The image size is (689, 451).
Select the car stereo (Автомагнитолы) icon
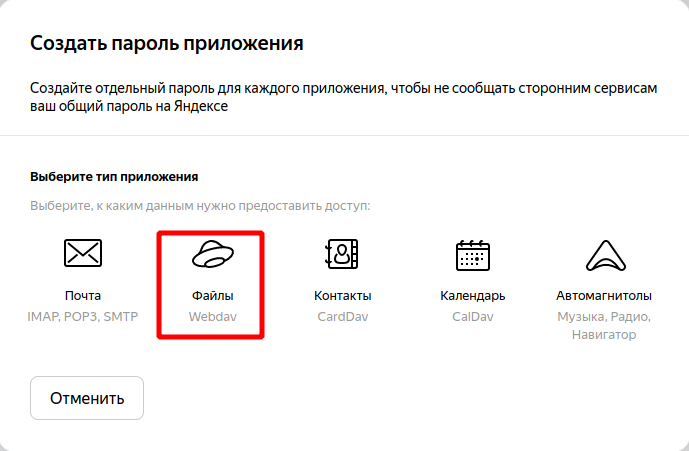603,255
